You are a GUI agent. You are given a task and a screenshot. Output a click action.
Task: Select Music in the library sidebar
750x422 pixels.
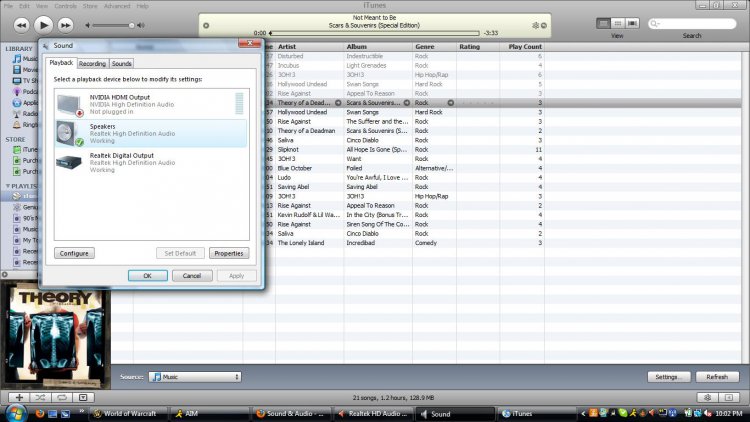[25, 59]
